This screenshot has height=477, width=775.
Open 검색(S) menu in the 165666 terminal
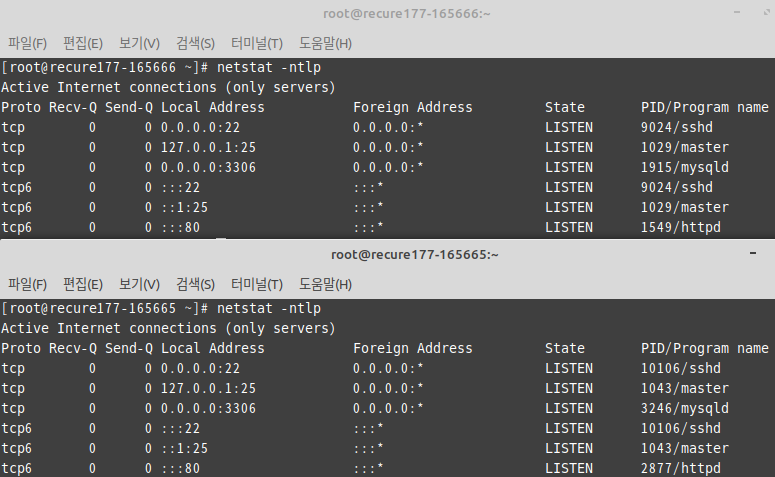pos(195,43)
